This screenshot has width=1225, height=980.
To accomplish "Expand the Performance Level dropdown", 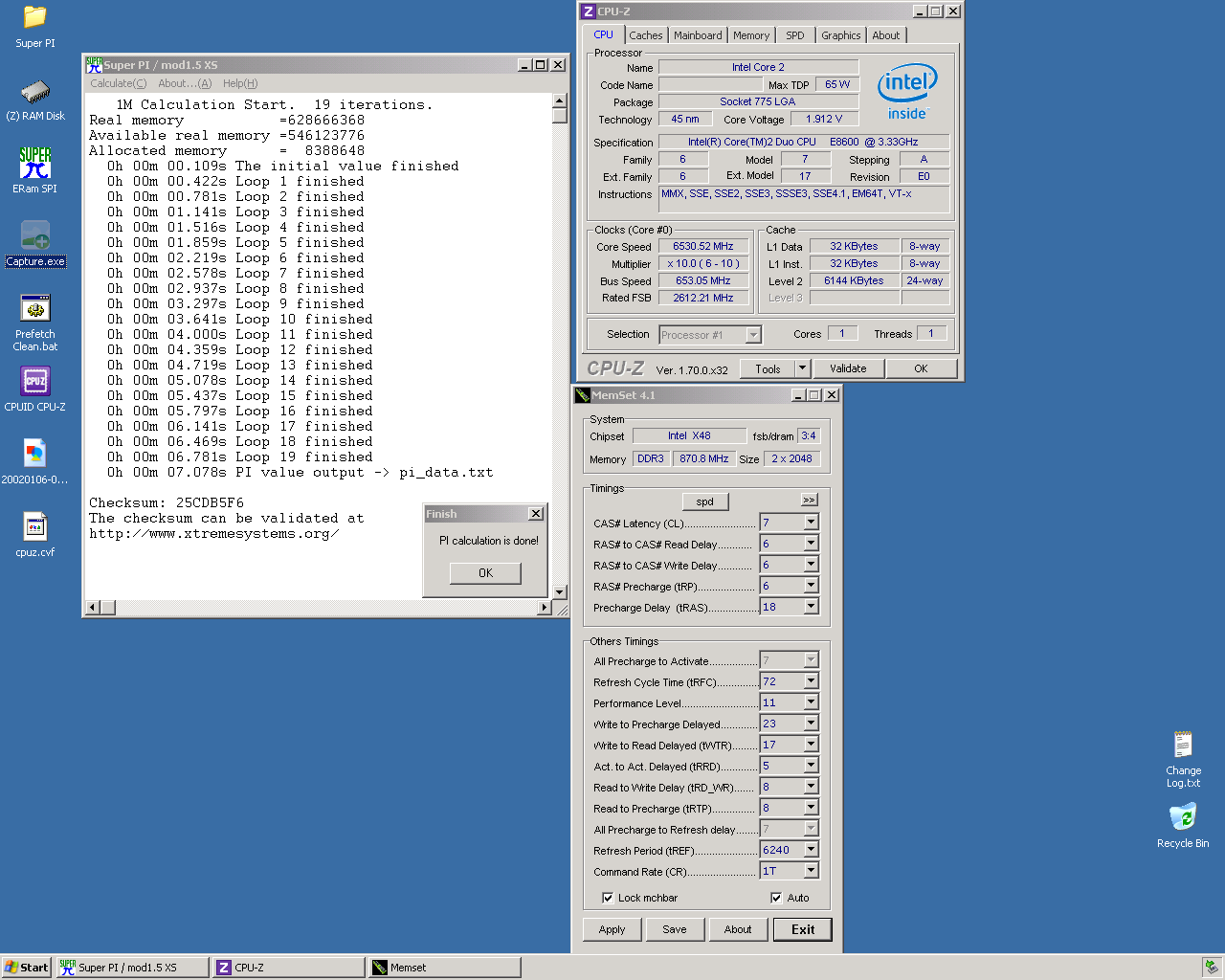I will (811, 702).
